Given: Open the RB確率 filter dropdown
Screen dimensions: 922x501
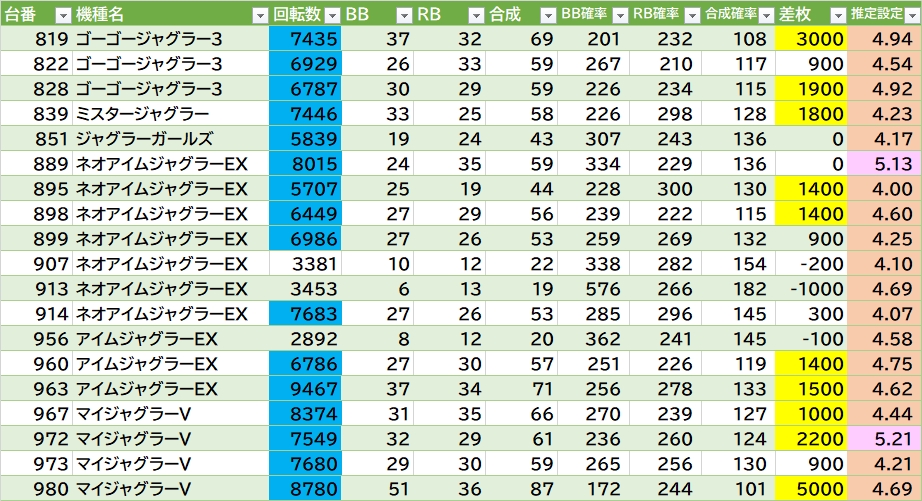Looking at the screenshot, I should 692,15.
